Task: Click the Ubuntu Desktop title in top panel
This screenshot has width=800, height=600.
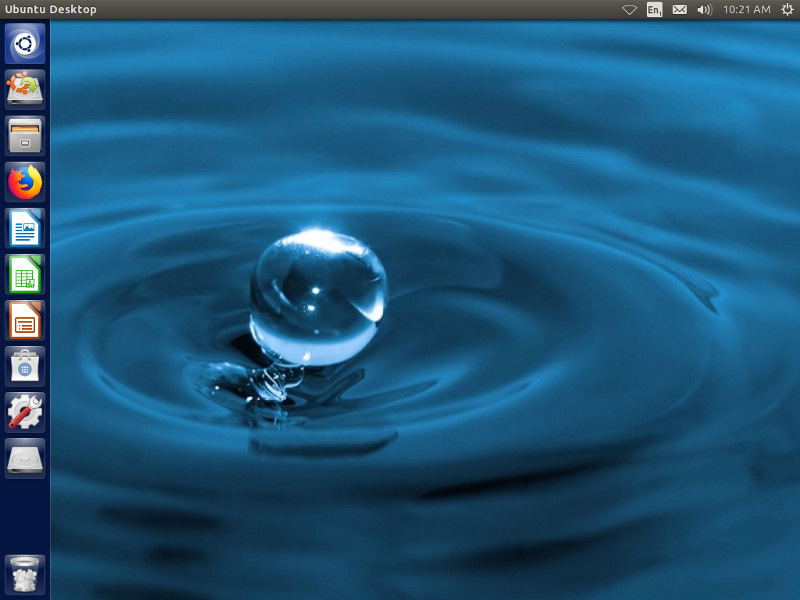Action: point(50,10)
